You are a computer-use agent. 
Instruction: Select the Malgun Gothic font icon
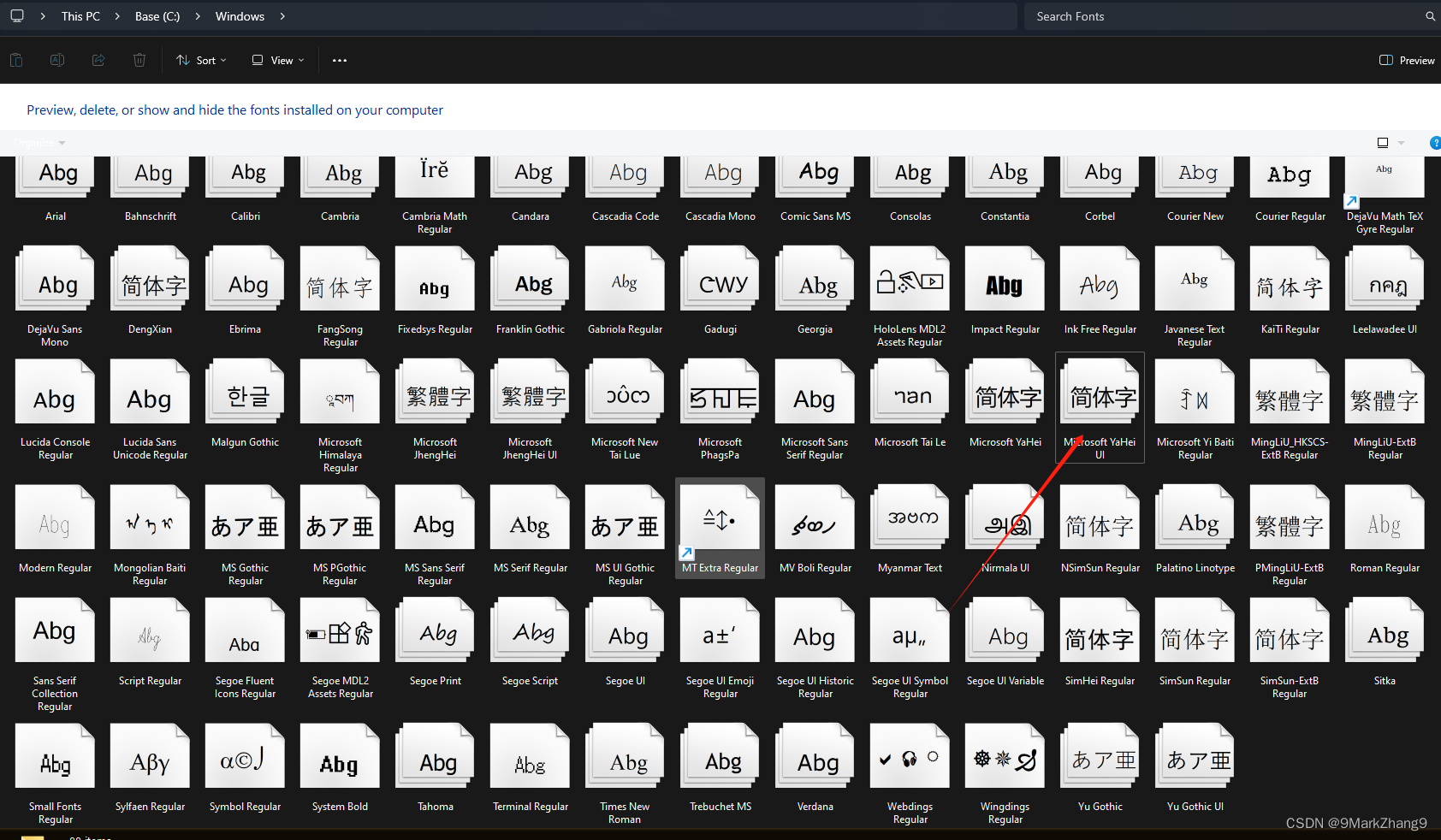[x=246, y=391]
